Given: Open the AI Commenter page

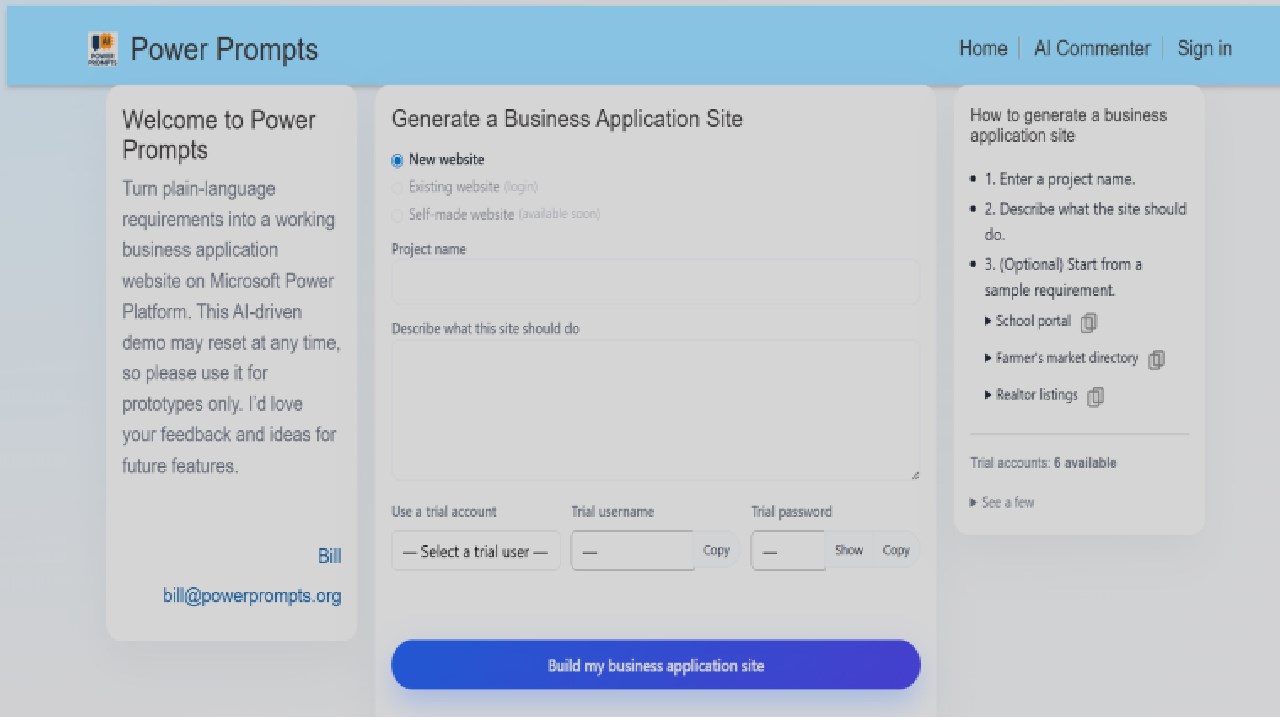Looking at the screenshot, I should pos(1092,48).
